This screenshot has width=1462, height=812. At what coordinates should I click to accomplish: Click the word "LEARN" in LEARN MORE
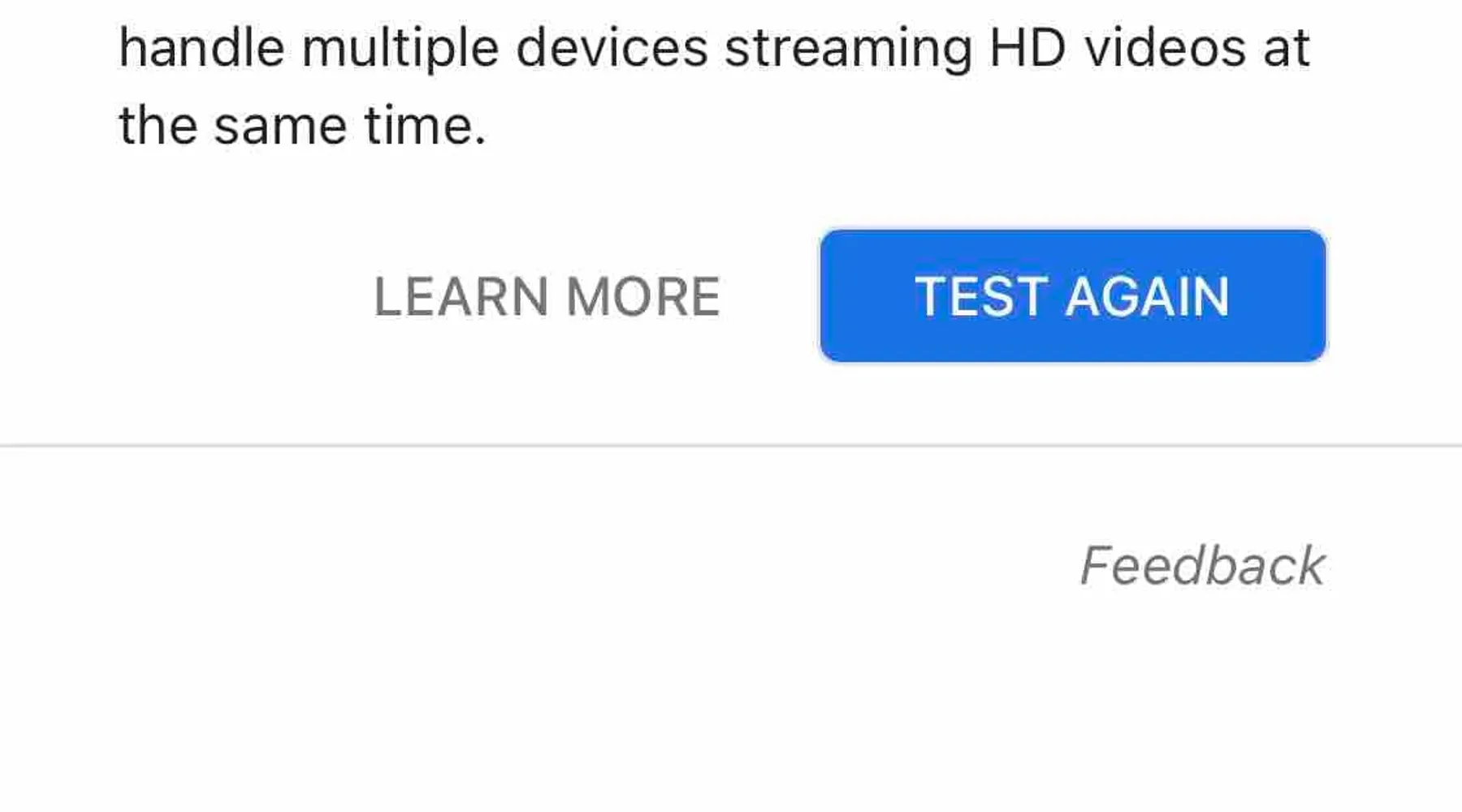point(461,296)
